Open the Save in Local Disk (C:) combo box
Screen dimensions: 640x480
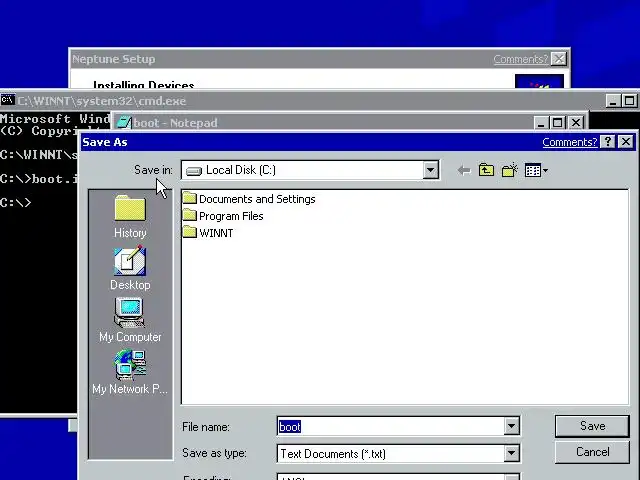tap(310, 170)
